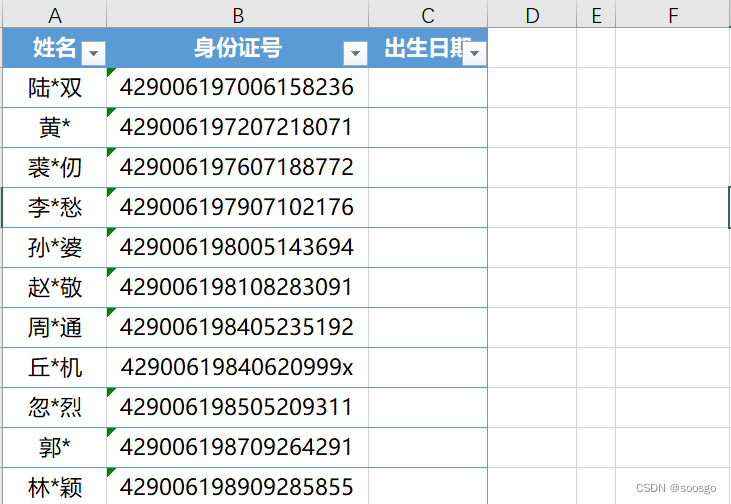This screenshot has height=504, width=731.
Task: Select the name cell 李*愁
Action: (x=55, y=207)
